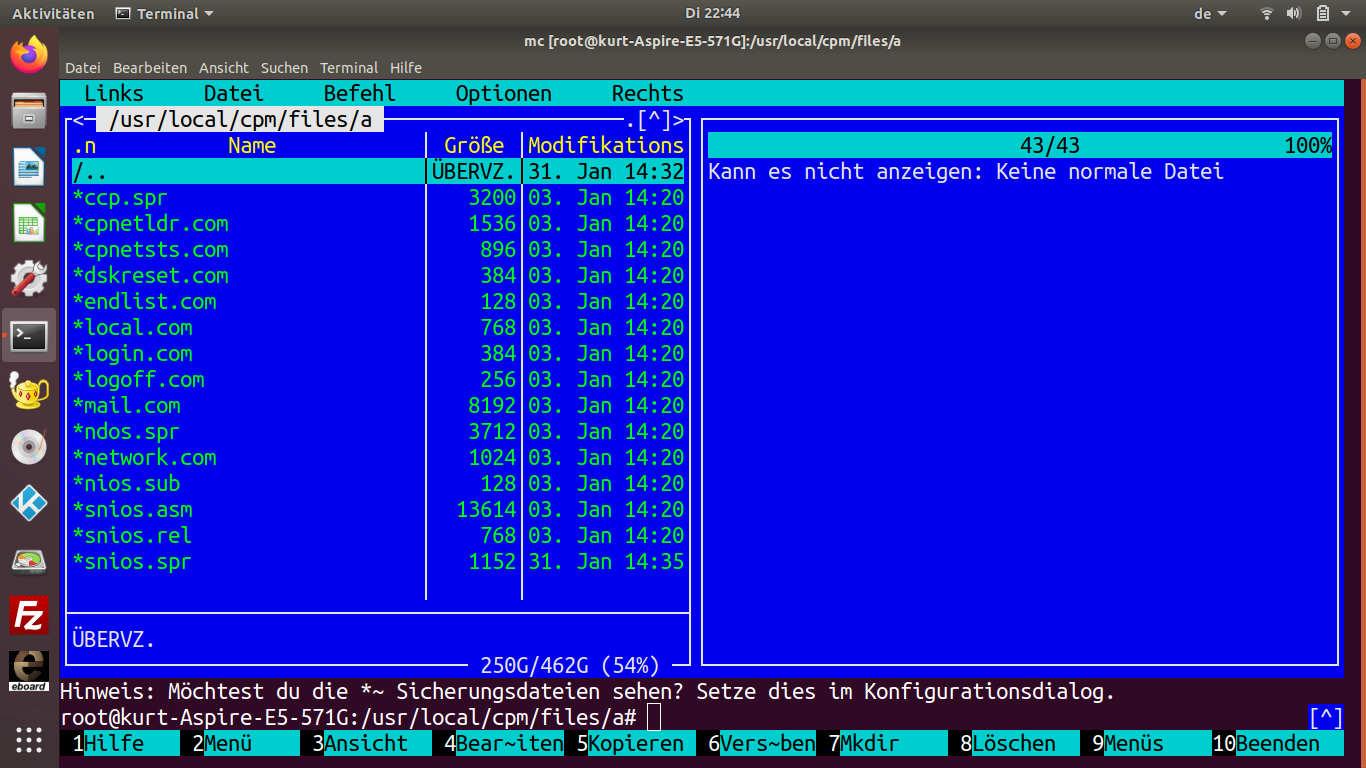
Task: Open the volume indicator in top bar
Action: (x=1294, y=14)
